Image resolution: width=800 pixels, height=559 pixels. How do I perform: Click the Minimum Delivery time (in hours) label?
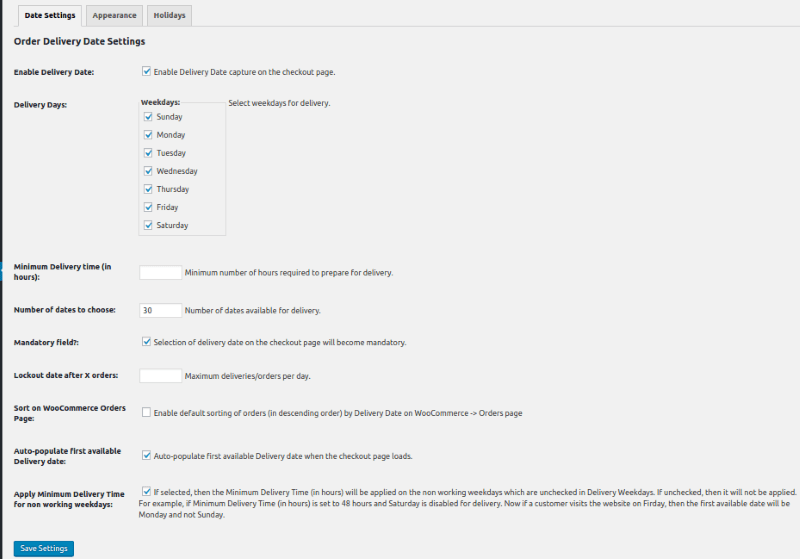coord(62,272)
